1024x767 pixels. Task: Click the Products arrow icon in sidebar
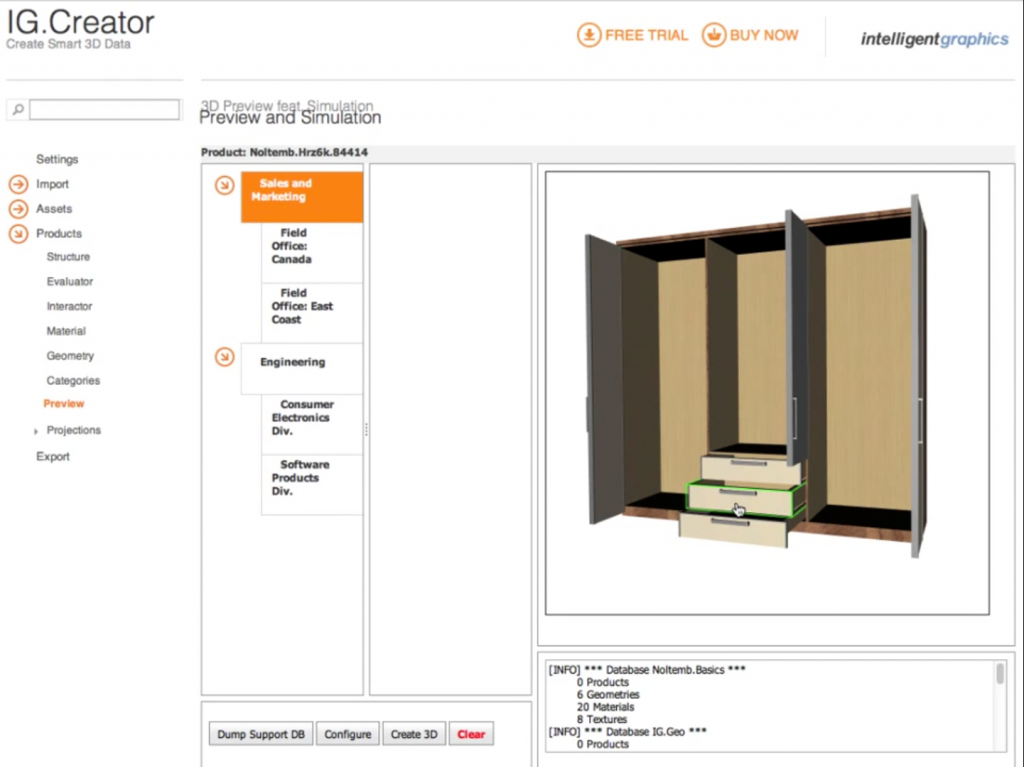pos(18,234)
